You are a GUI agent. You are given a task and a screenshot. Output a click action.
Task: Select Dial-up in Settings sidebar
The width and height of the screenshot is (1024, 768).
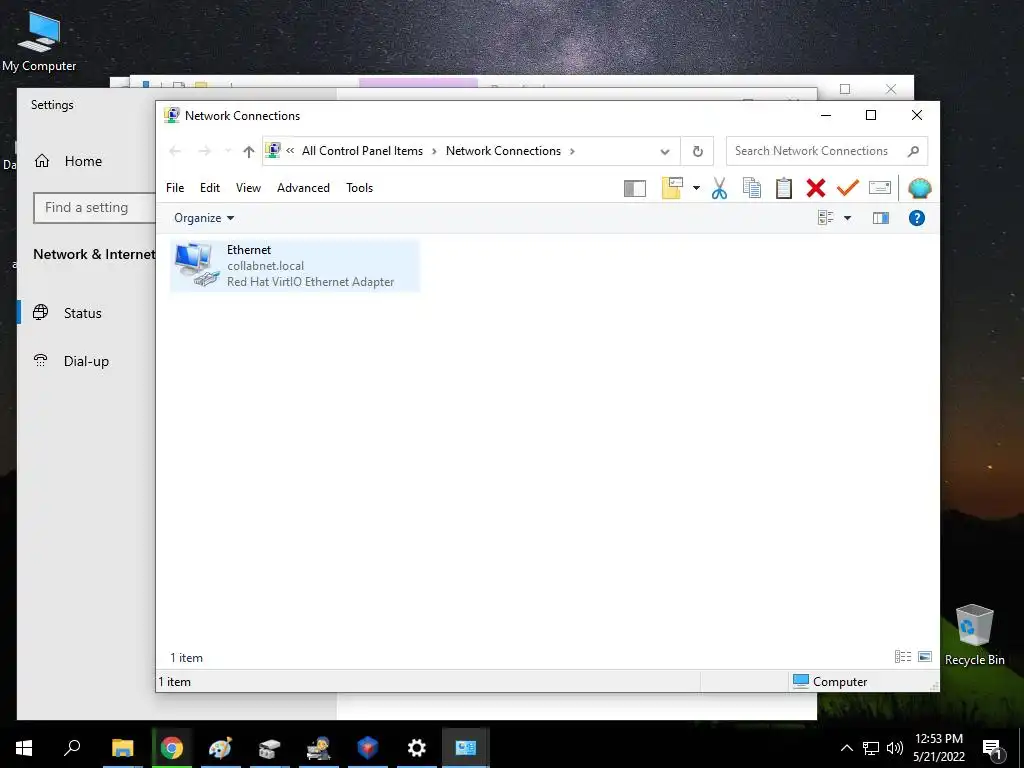pos(86,361)
